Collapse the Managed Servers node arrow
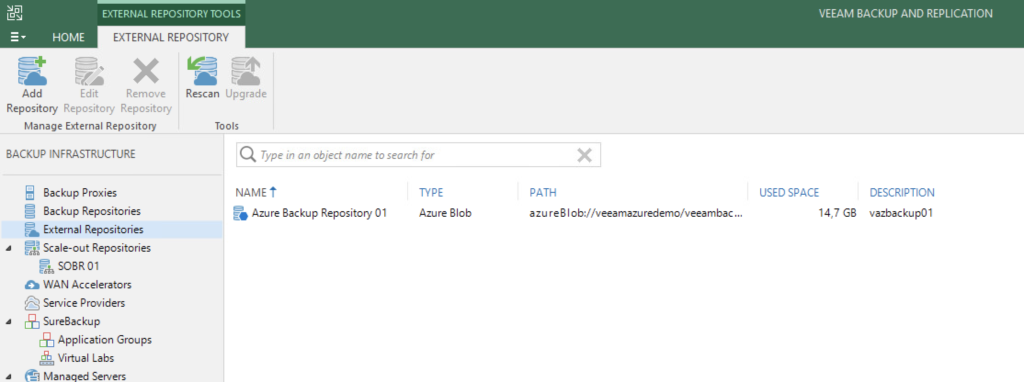Image resolution: width=1024 pixels, height=382 pixels. (8, 376)
